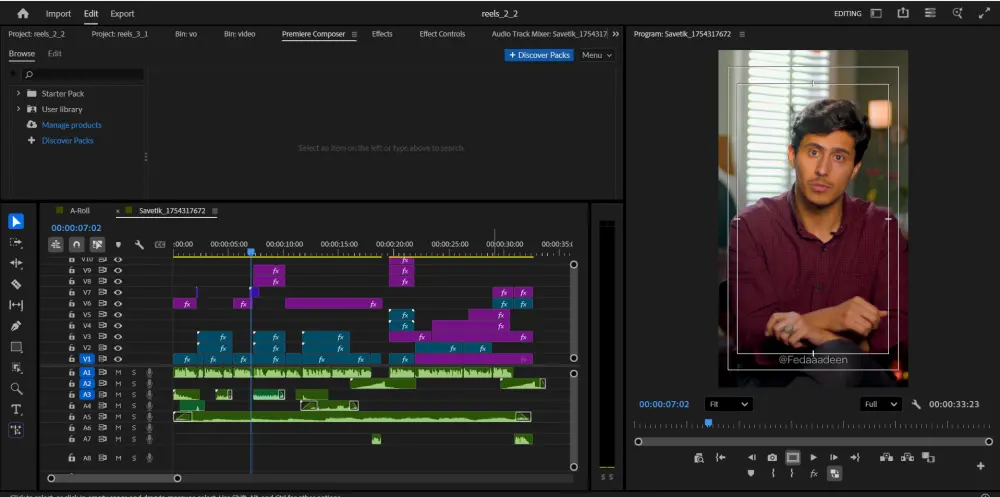Toggle the V1 track lock
The height and width of the screenshot is (497, 1000).
(71, 359)
